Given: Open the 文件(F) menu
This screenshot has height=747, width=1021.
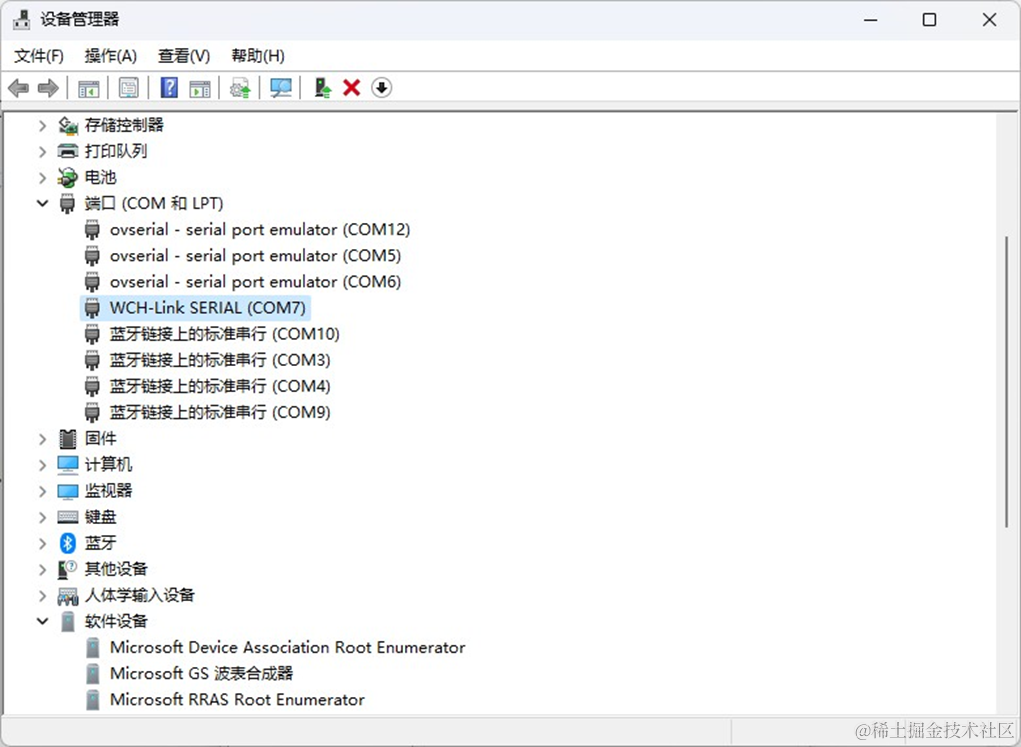Looking at the screenshot, I should (x=39, y=56).
